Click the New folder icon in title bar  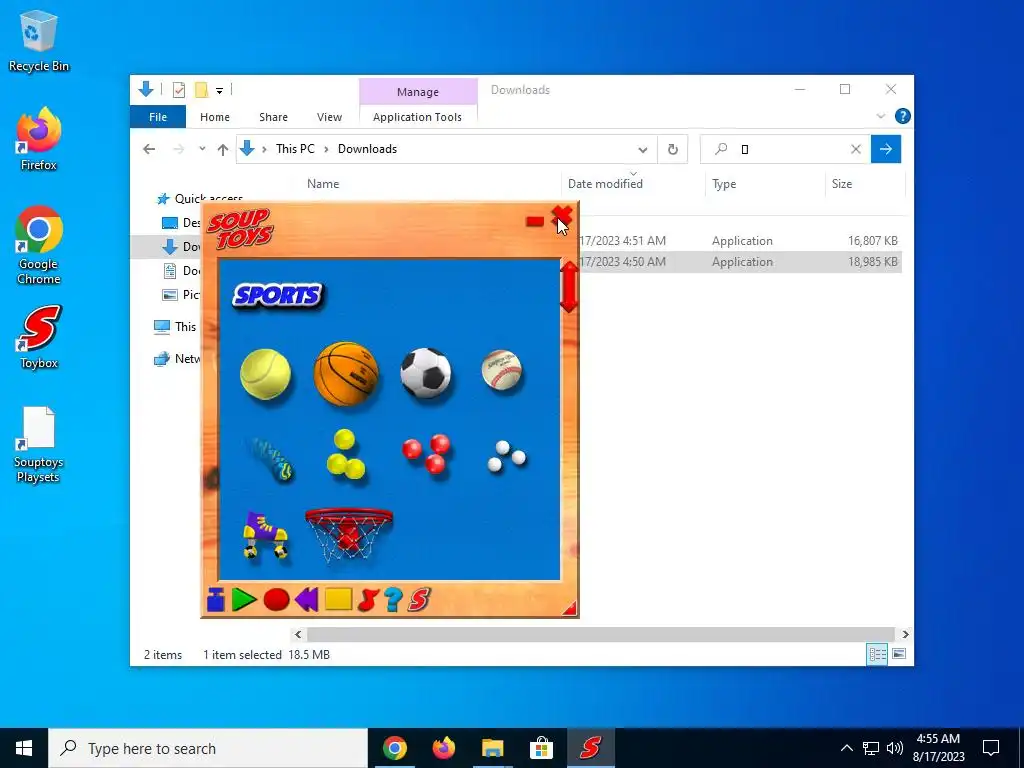[x=202, y=90]
